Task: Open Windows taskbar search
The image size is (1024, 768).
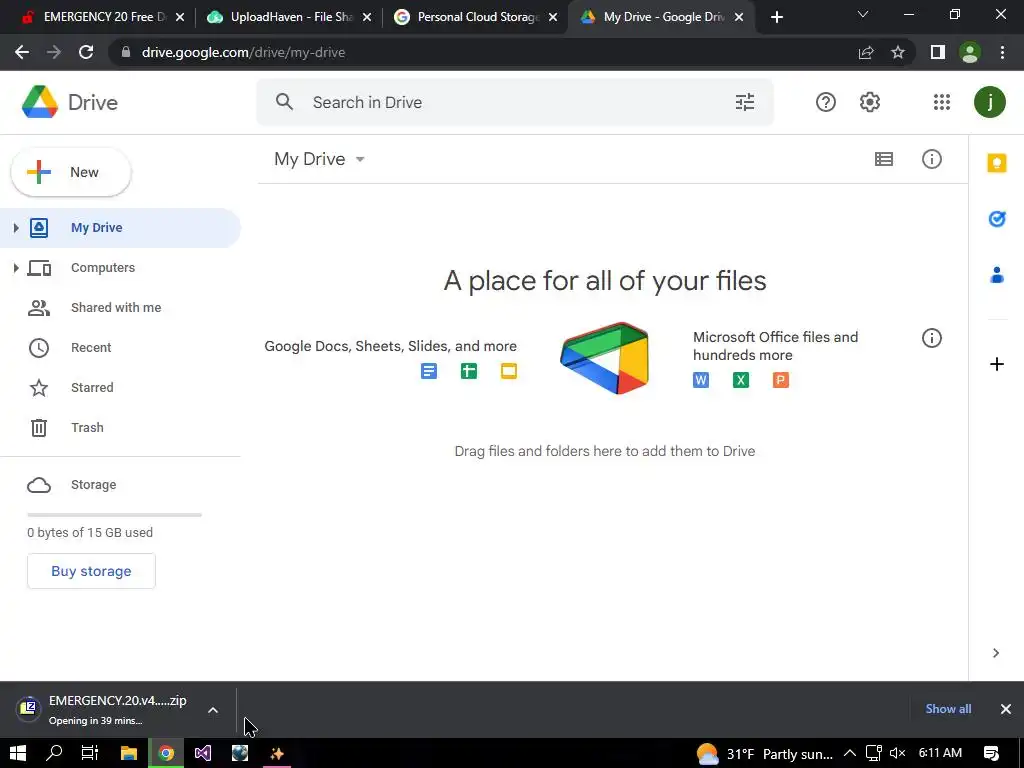Action: pos(54,754)
